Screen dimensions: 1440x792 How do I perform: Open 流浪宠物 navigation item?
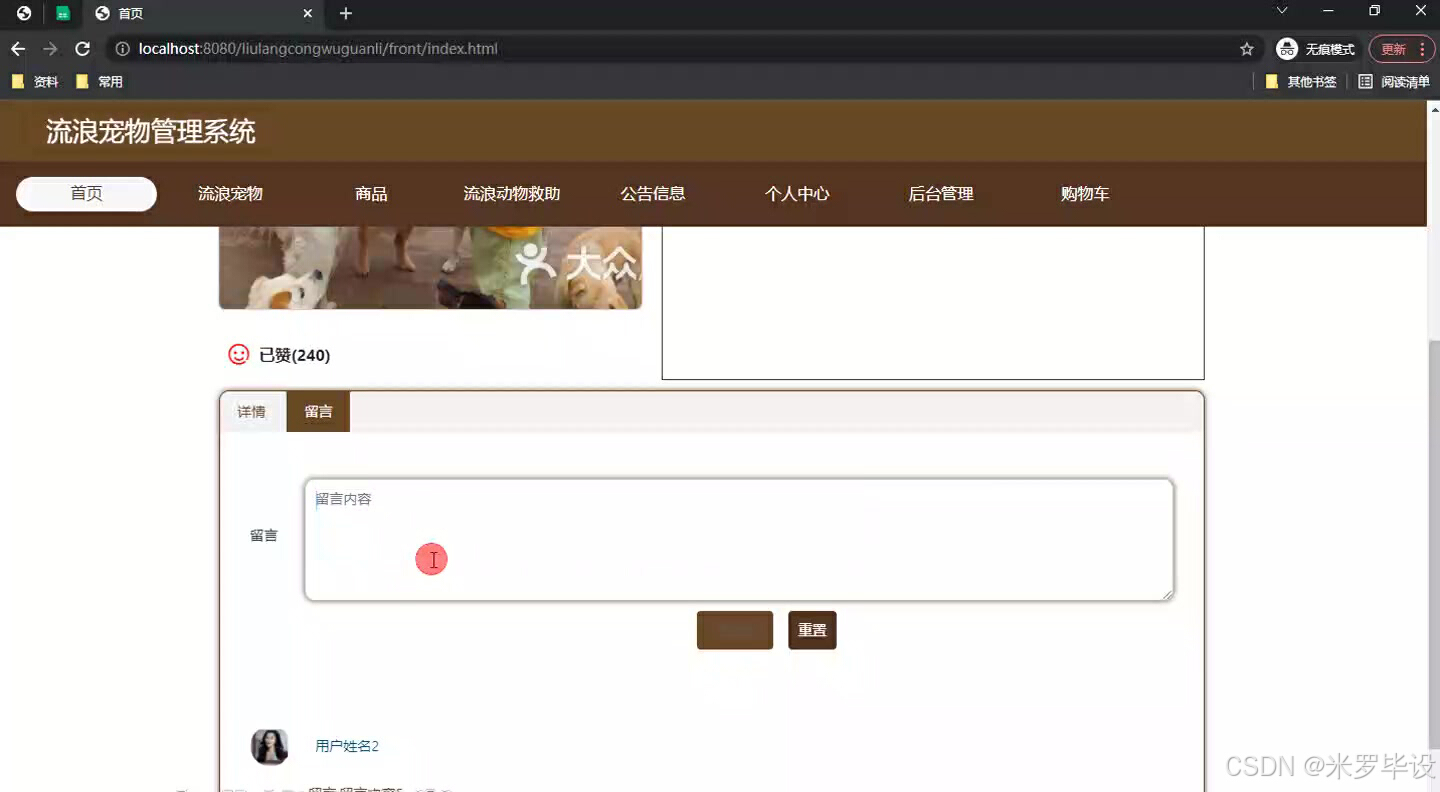[x=230, y=194]
